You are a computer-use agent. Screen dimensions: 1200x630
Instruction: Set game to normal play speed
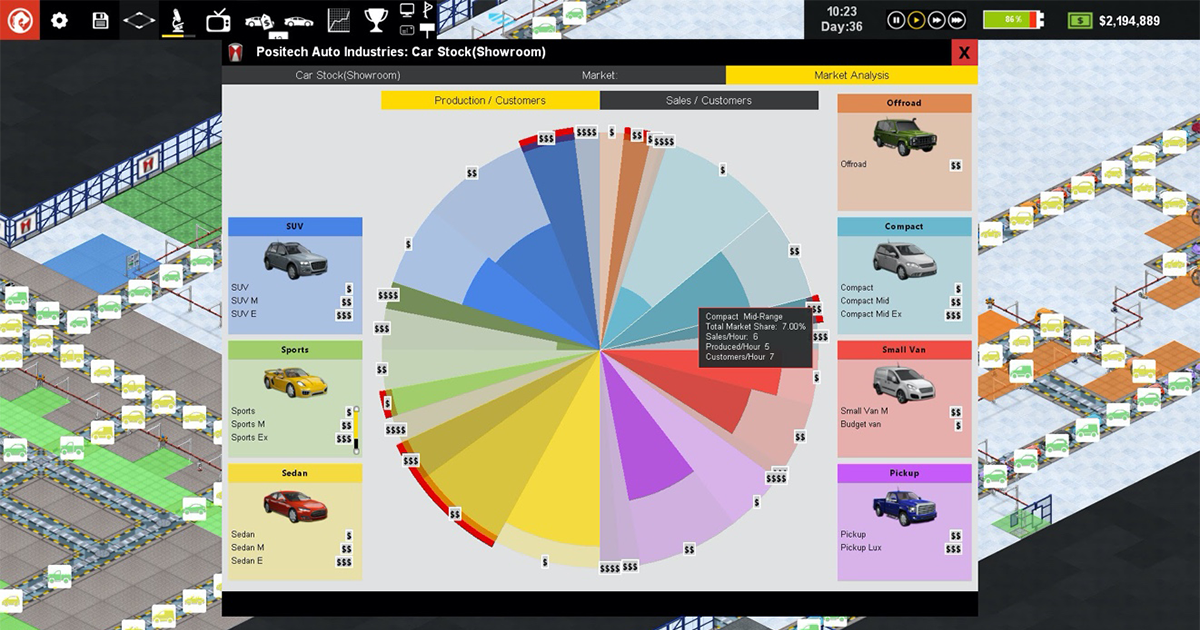point(916,20)
